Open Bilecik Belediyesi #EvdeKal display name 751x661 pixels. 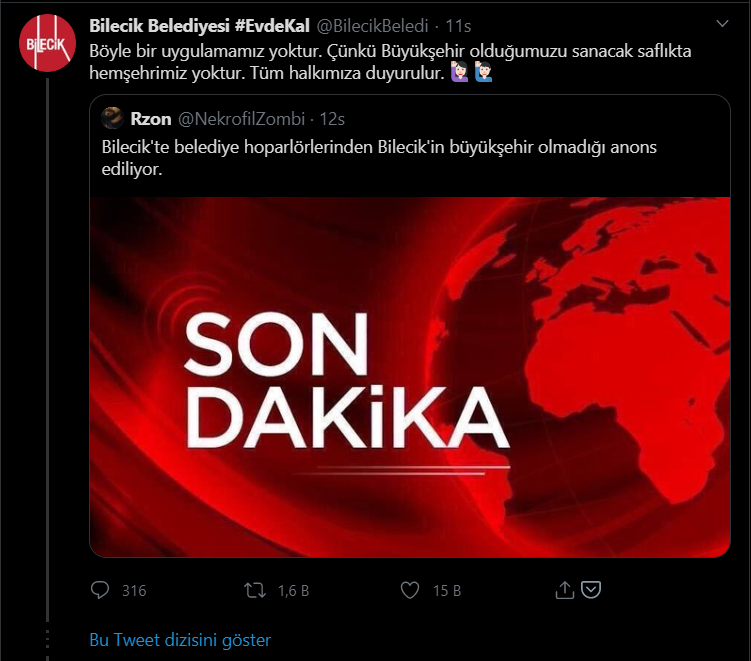[199, 26]
